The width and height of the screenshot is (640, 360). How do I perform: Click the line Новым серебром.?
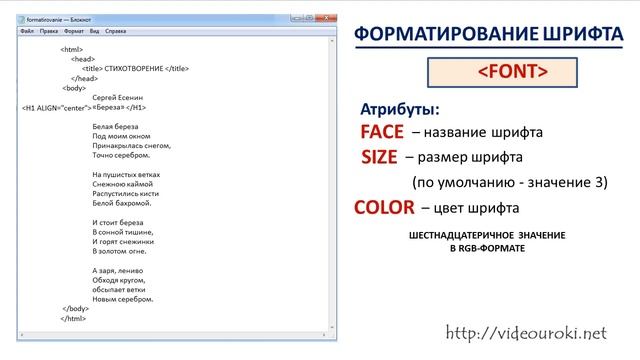point(123,299)
